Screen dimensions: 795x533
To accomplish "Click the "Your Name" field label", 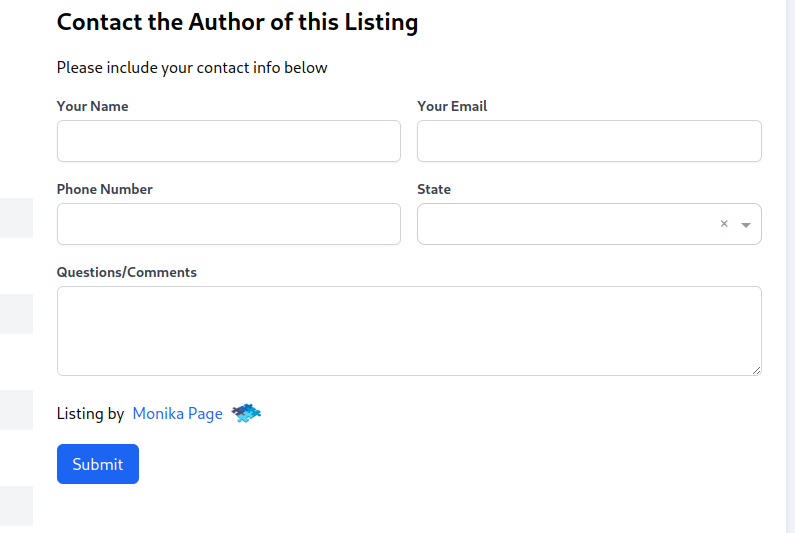I will [x=92, y=106].
